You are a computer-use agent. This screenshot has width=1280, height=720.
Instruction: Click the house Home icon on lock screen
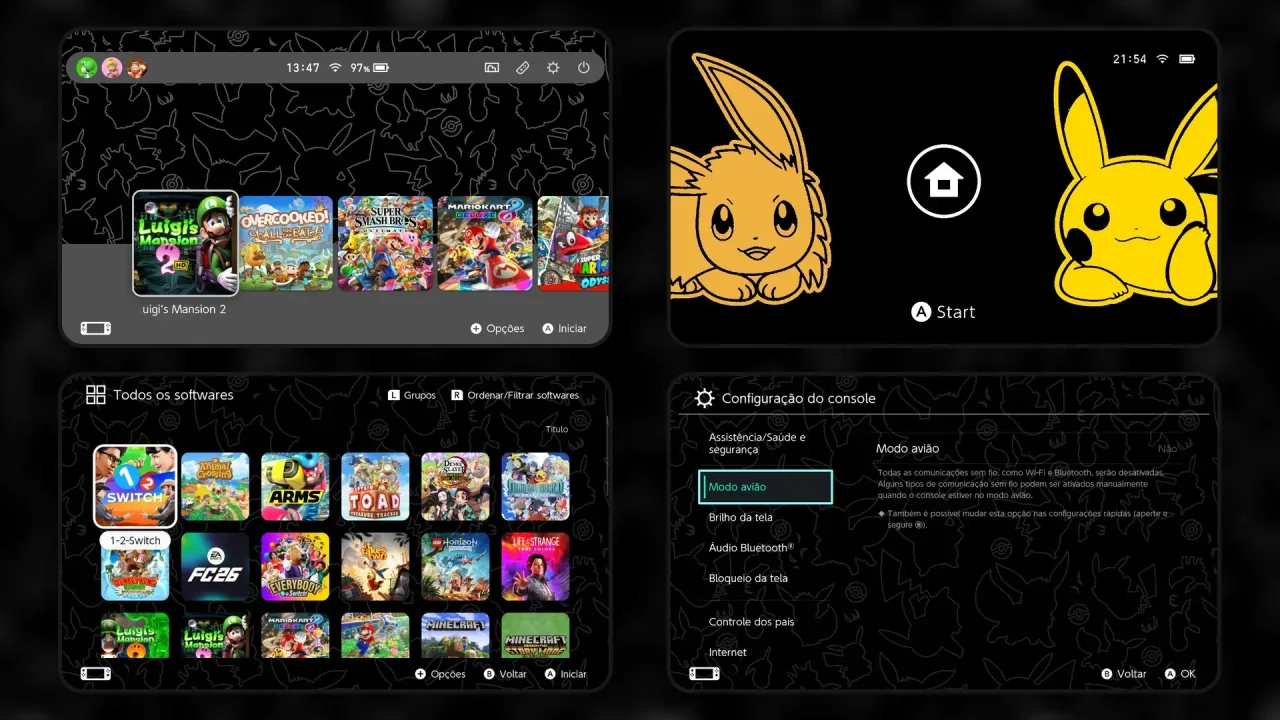pyautogui.click(x=944, y=181)
